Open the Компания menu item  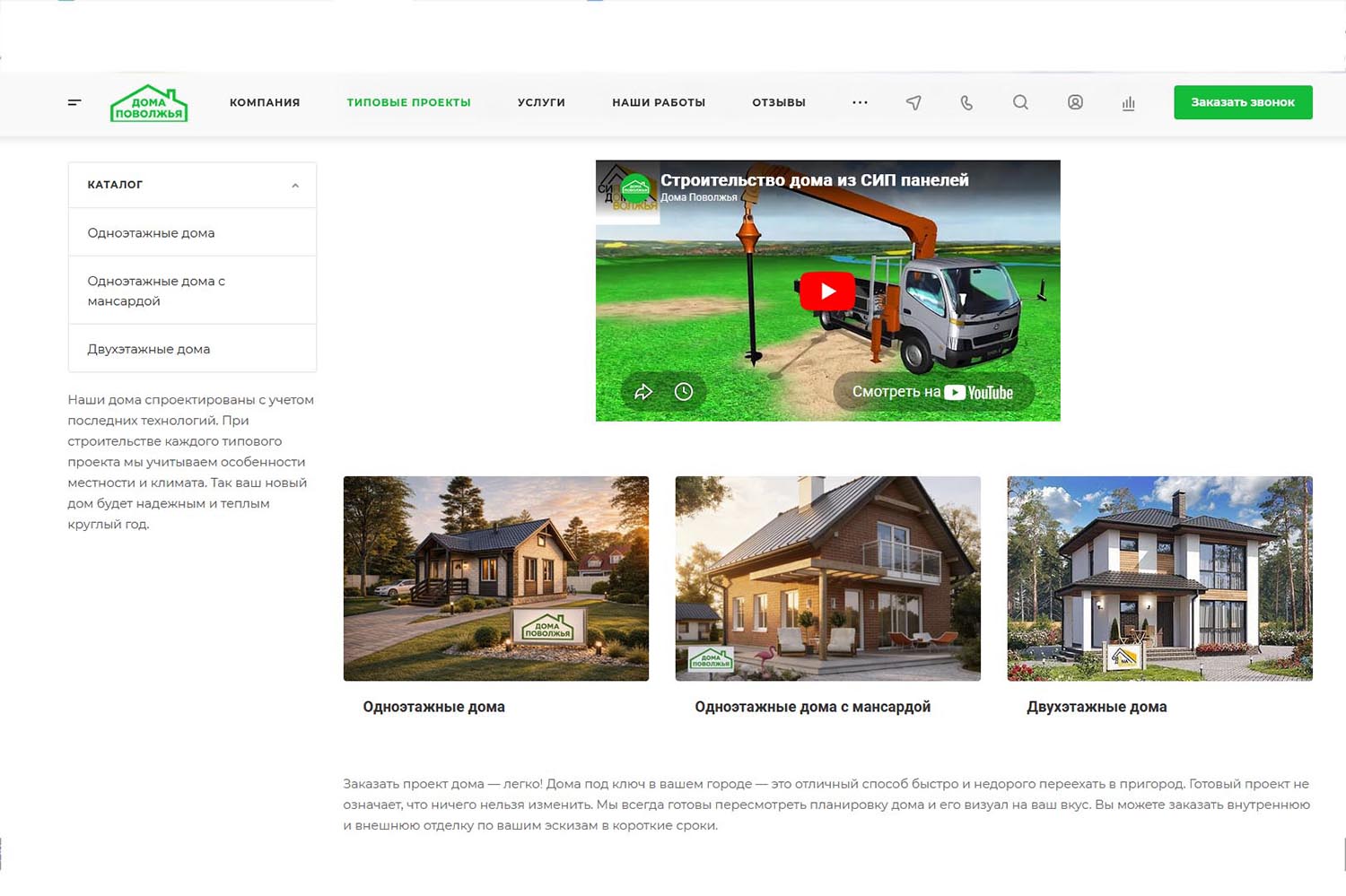pos(265,102)
